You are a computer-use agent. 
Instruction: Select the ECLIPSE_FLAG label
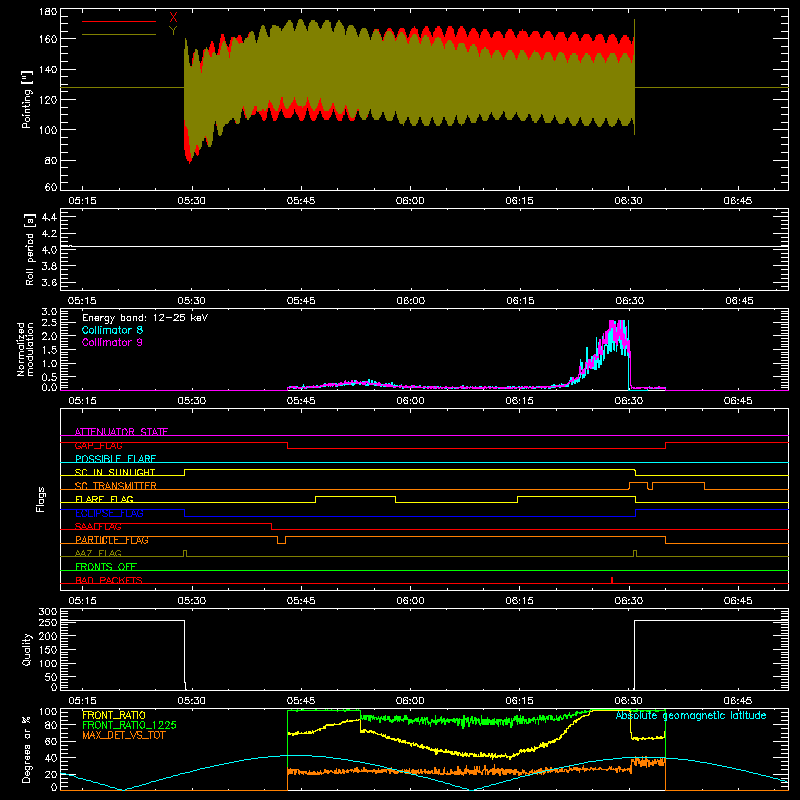[x=109, y=513]
